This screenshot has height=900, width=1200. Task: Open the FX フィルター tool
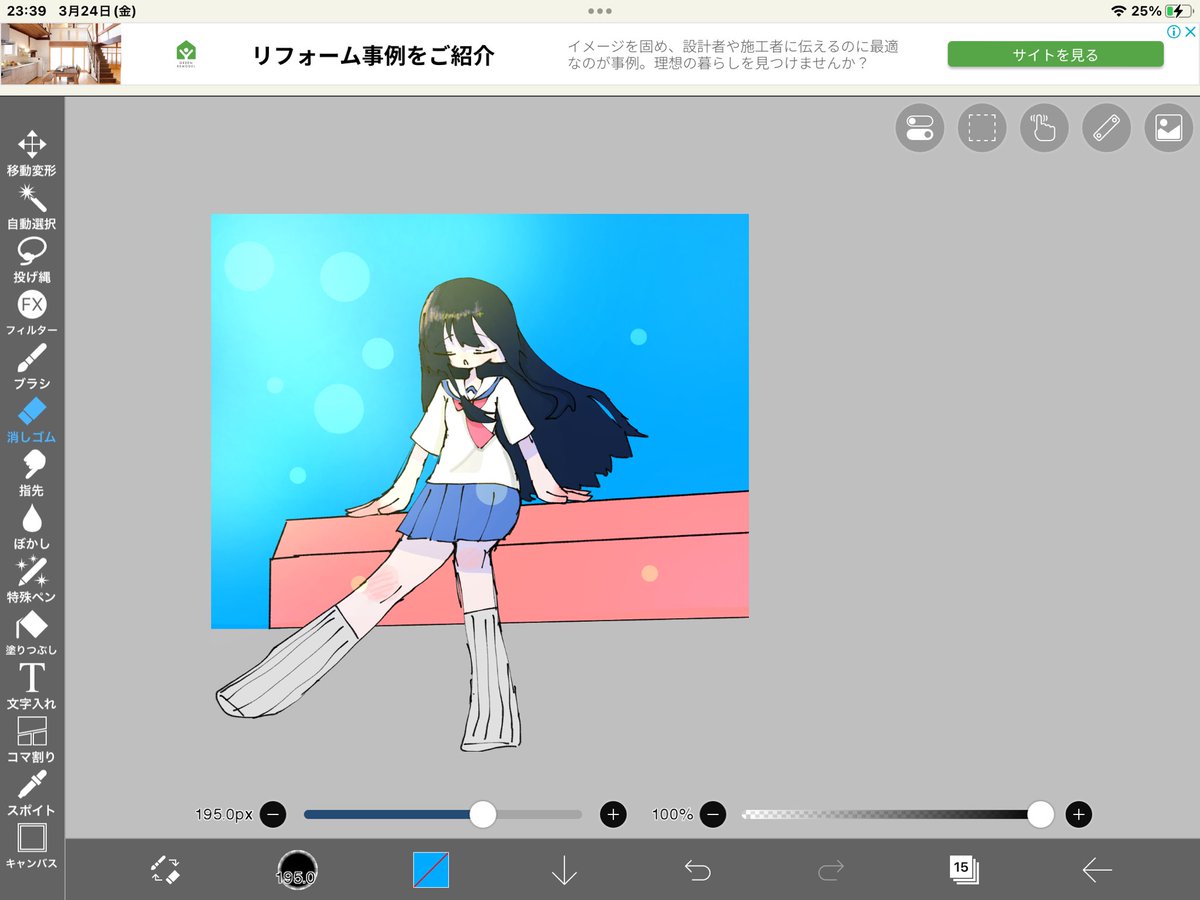click(x=32, y=313)
